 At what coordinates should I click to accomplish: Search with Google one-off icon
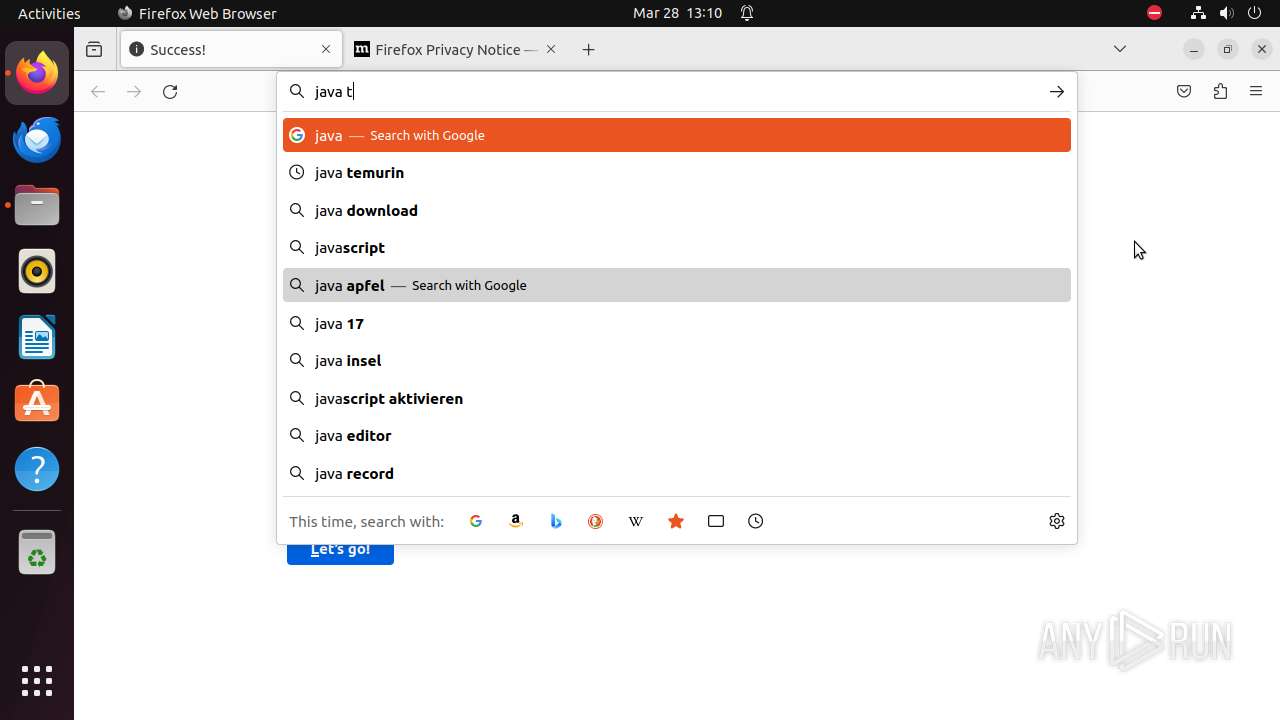pos(476,521)
